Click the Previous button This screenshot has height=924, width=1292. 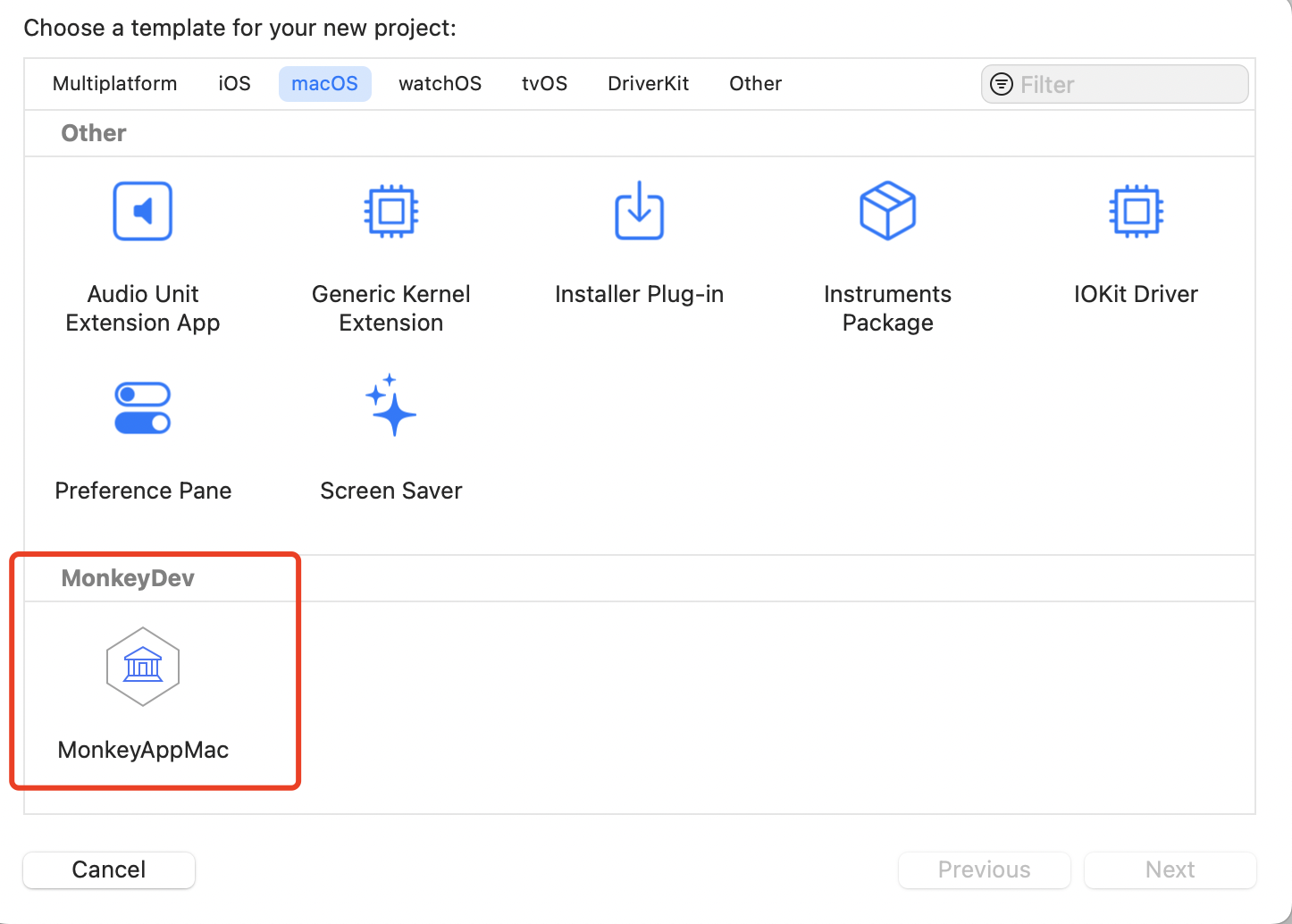984,869
